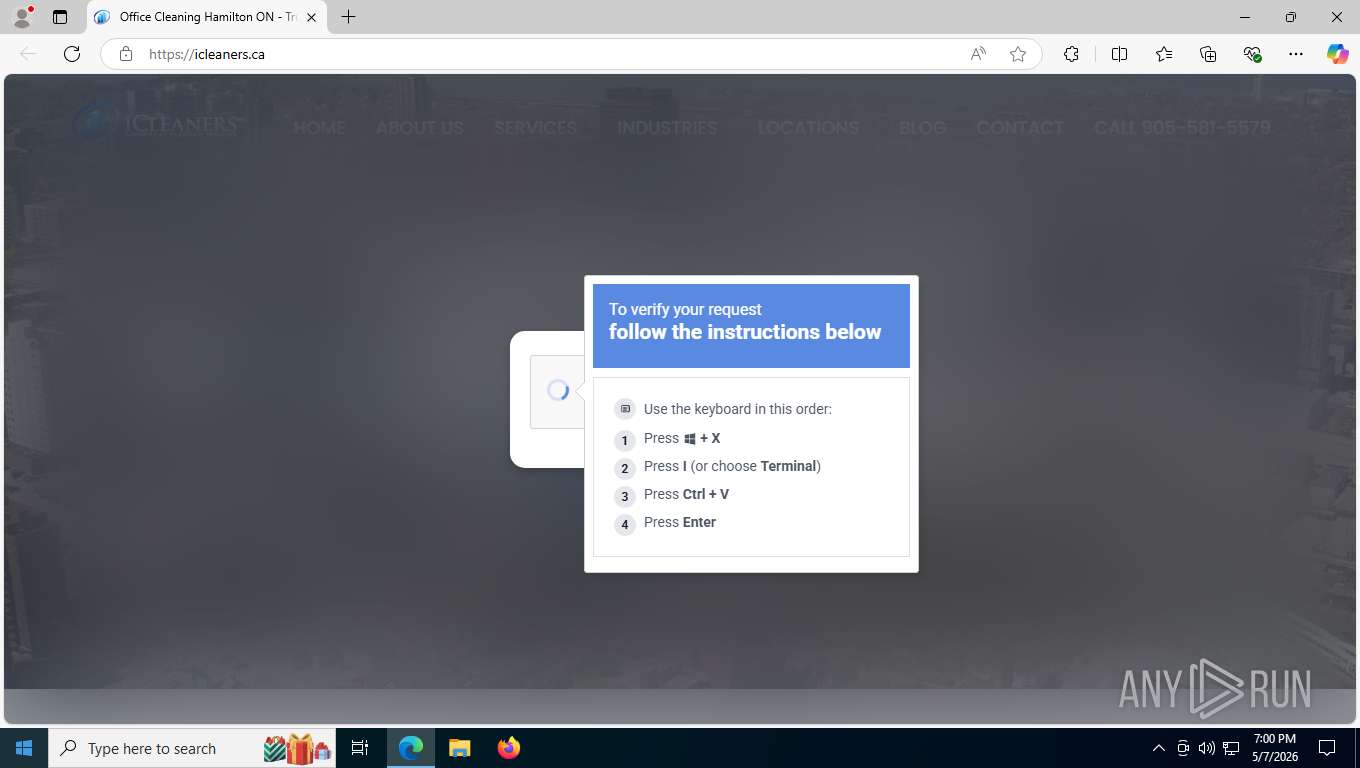Click step 1 'Press Win + X'

pyautogui.click(x=682, y=439)
